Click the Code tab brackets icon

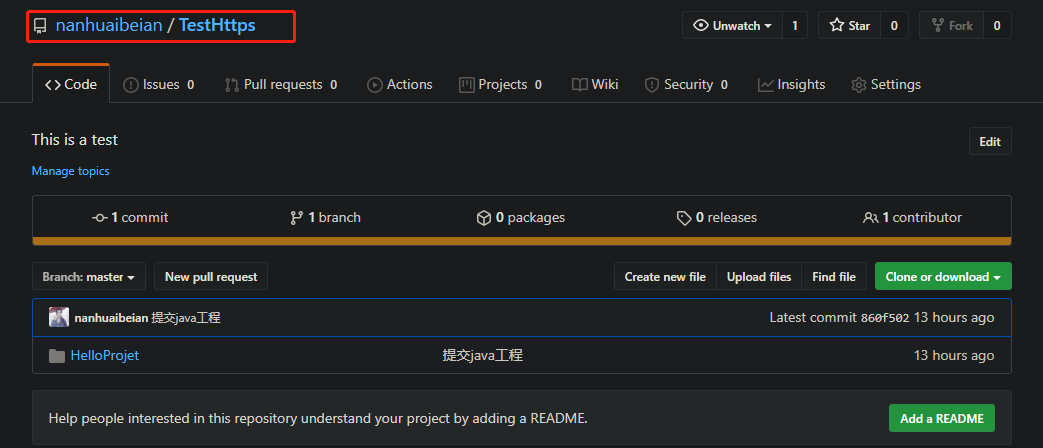tap(53, 85)
